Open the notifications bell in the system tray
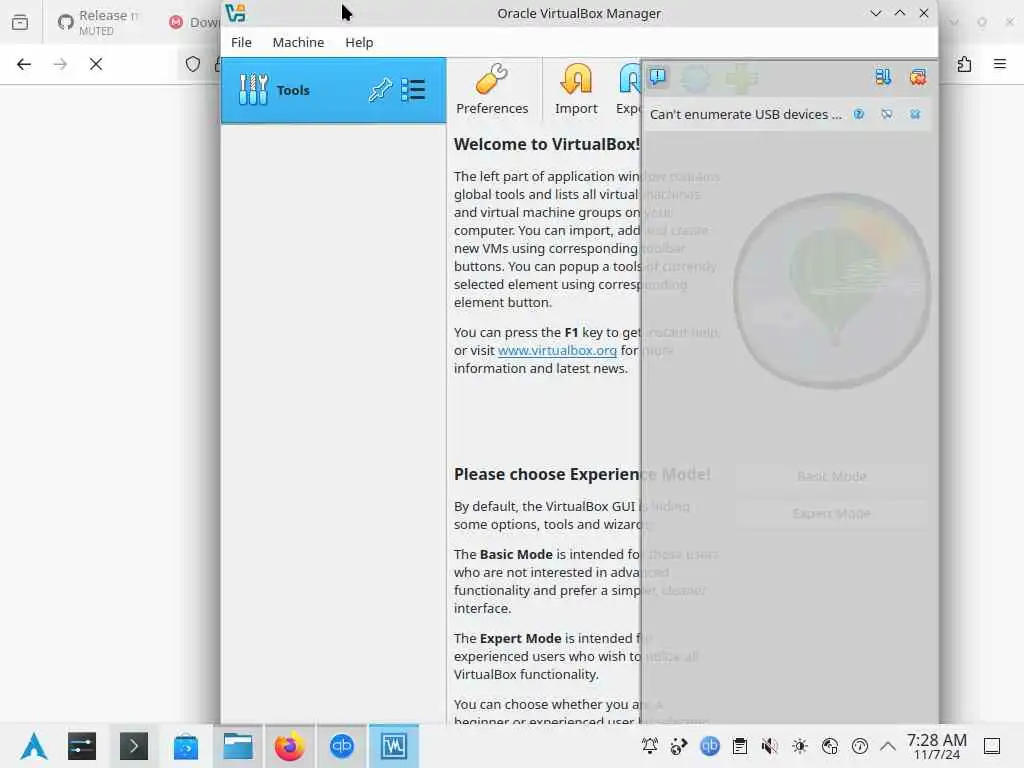This screenshot has width=1024, height=768. pos(650,746)
